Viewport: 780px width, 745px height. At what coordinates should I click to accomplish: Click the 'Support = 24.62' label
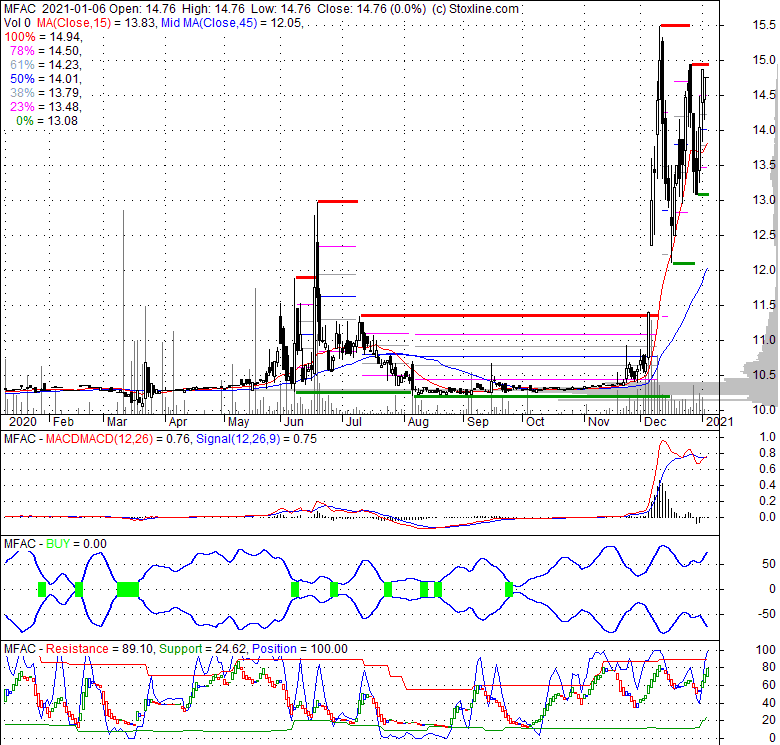tap(202, 649)
